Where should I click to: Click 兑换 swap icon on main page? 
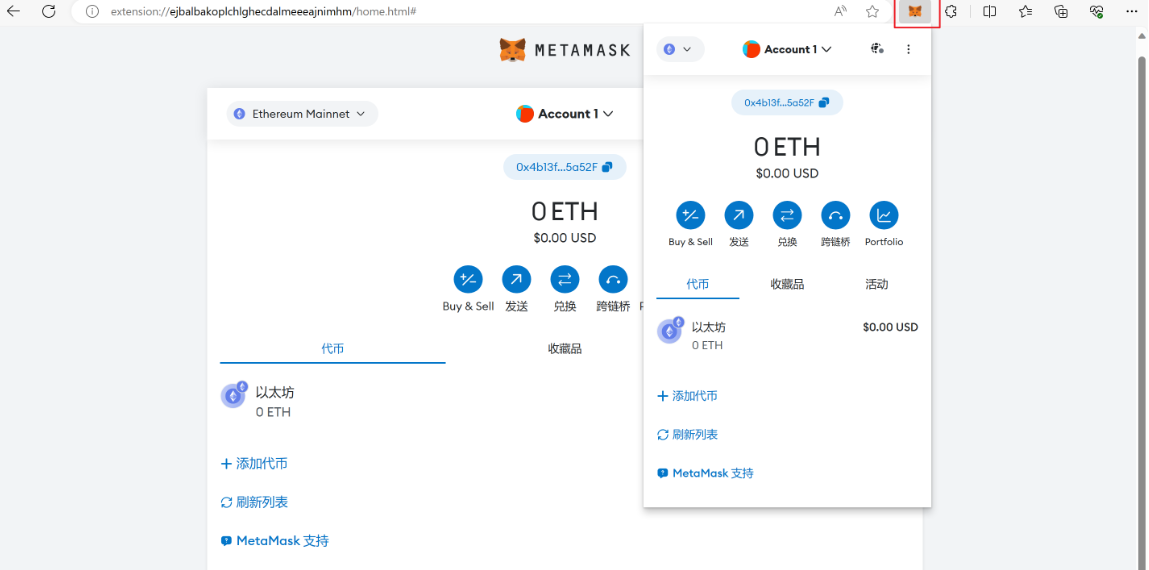[x=565, y=280]
